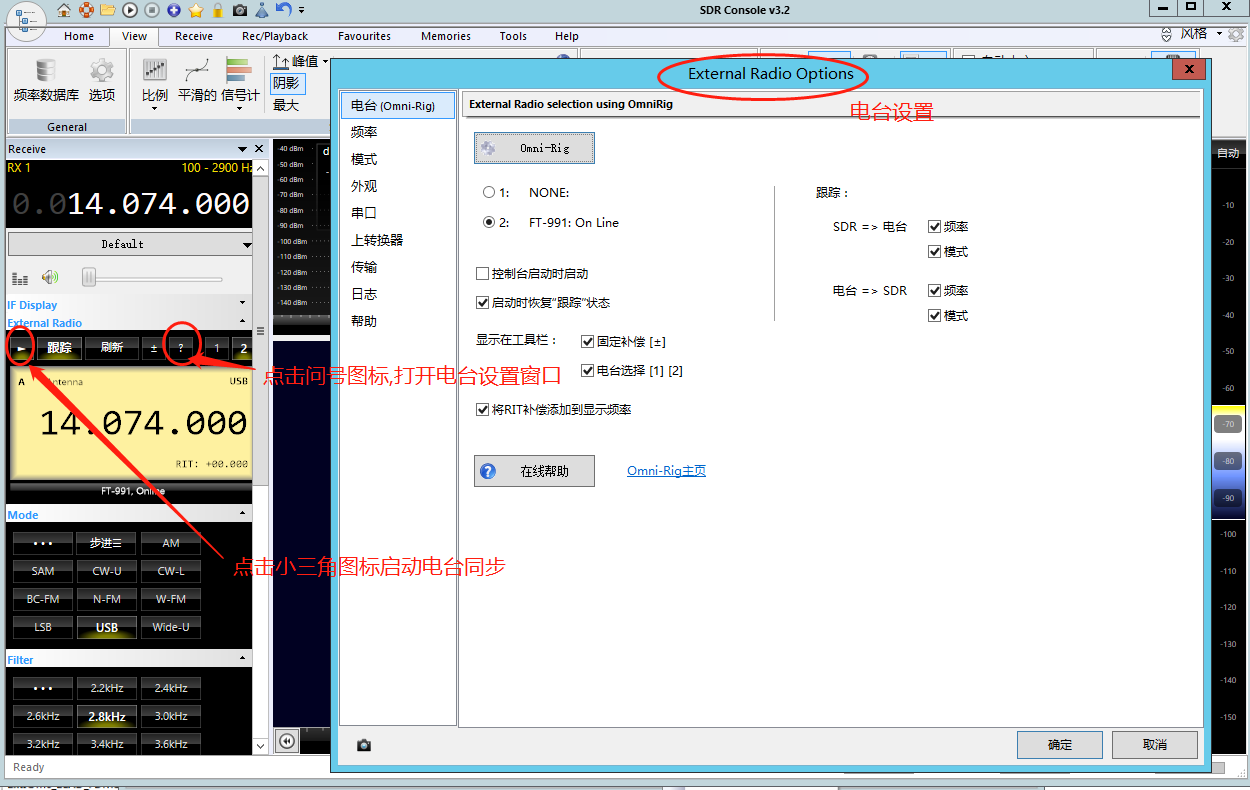Open the SDR Console application menu orb
This screenshot has width=1250, height=790.
(x=27, y=21)
